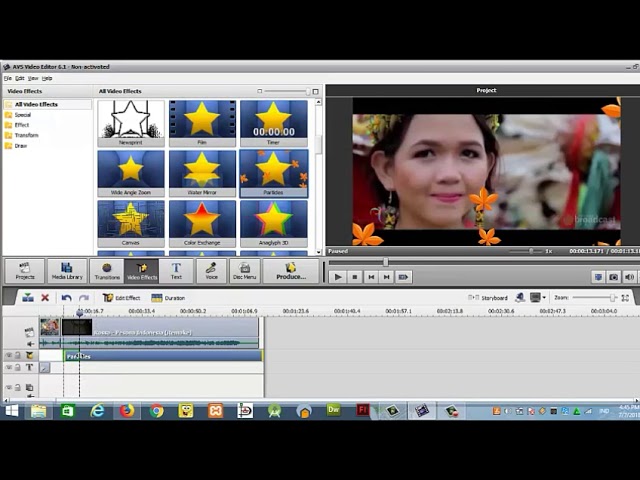Click the green split-clip icon in timeline toolbar
This screenshot has width=640, height=480.
click(28, 298)
